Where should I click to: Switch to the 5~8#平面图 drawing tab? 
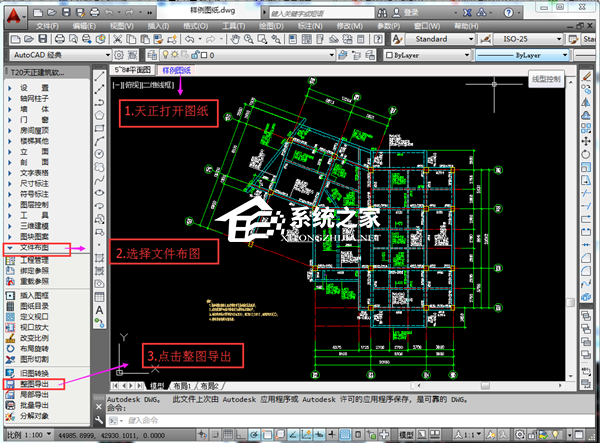(132, 70)
